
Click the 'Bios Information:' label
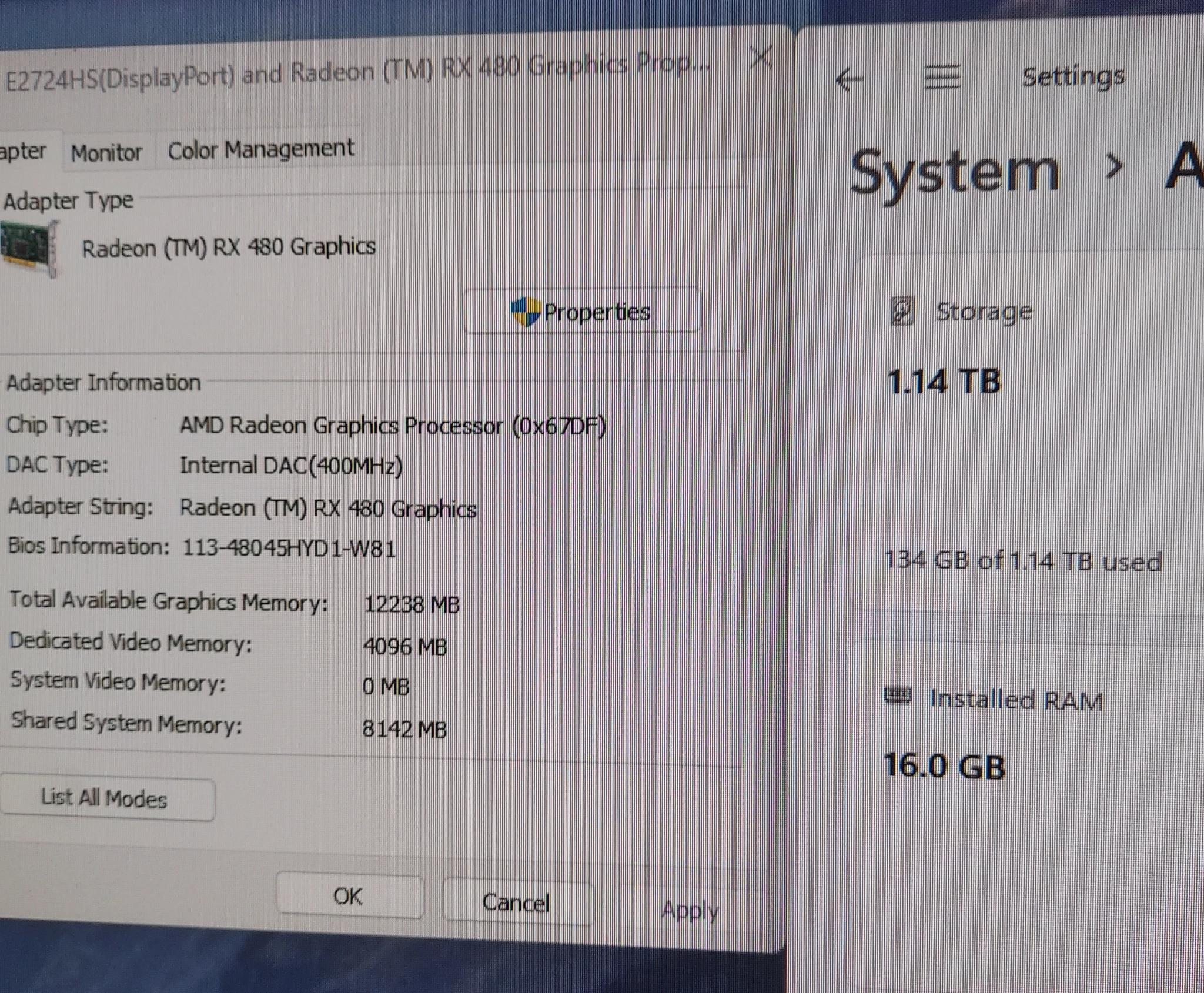88,546
